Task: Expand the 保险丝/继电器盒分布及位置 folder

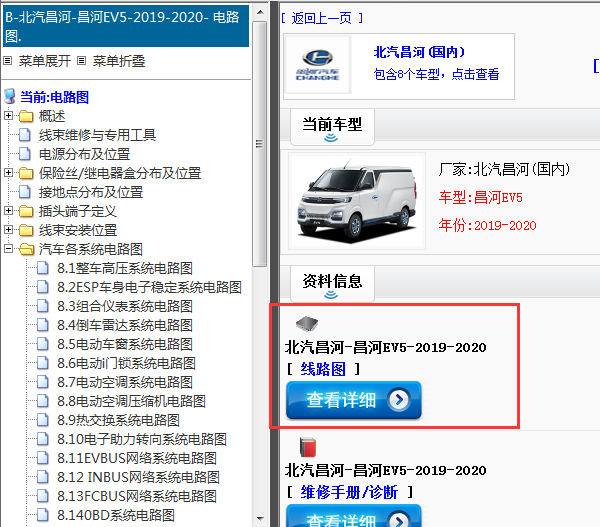Action: point(8,173)
